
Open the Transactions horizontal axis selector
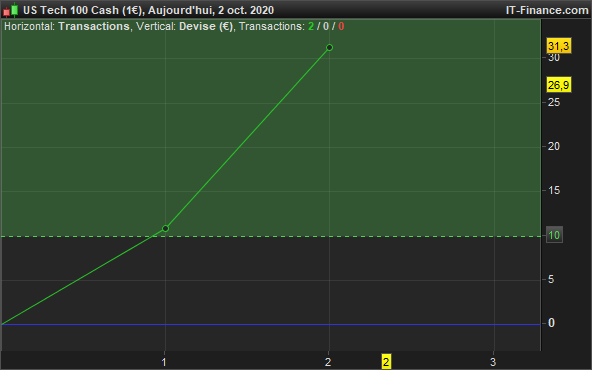coord(94,26)
